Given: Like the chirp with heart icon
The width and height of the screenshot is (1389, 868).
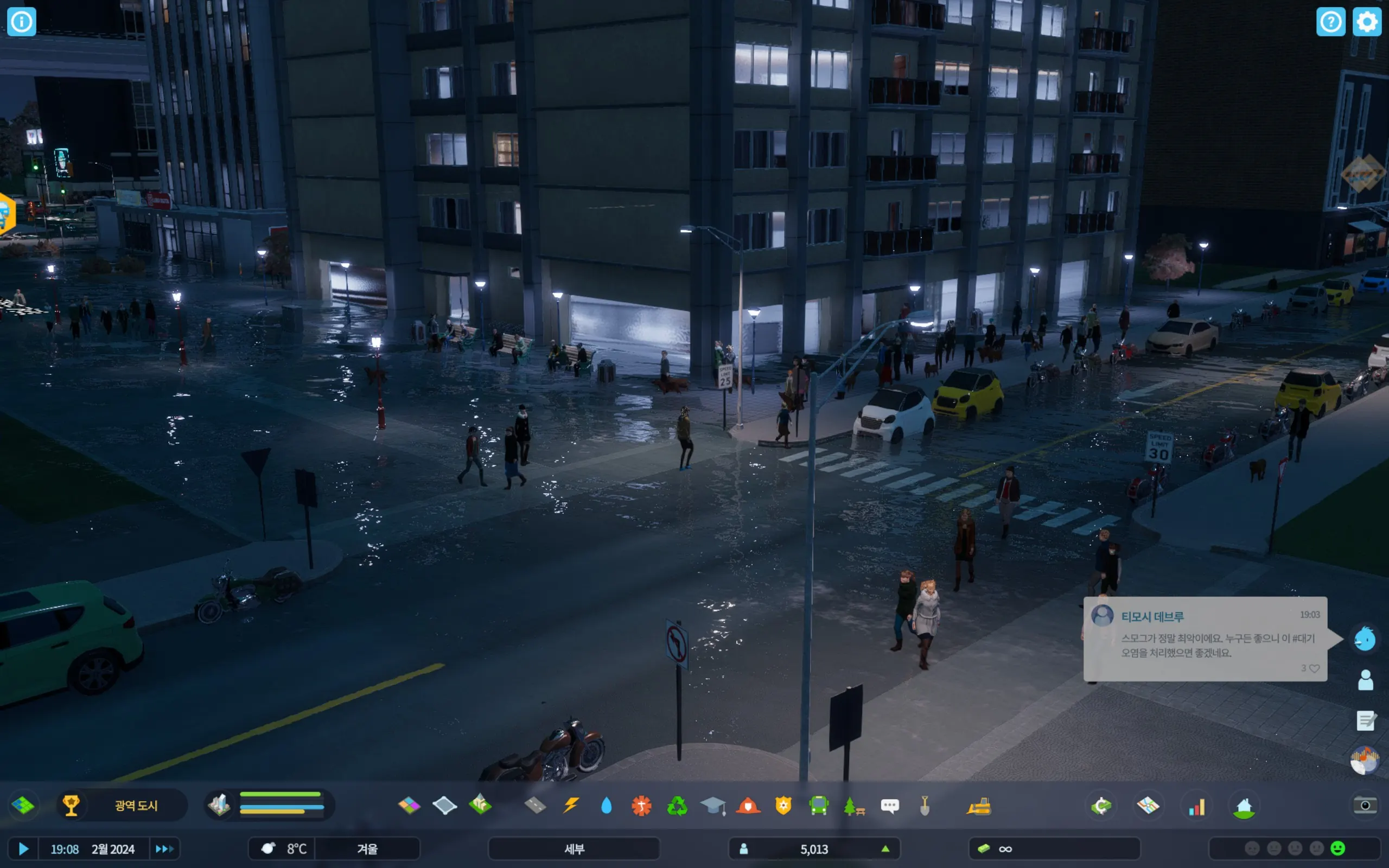Looking at the screenshot, I should pos(1314,668).
